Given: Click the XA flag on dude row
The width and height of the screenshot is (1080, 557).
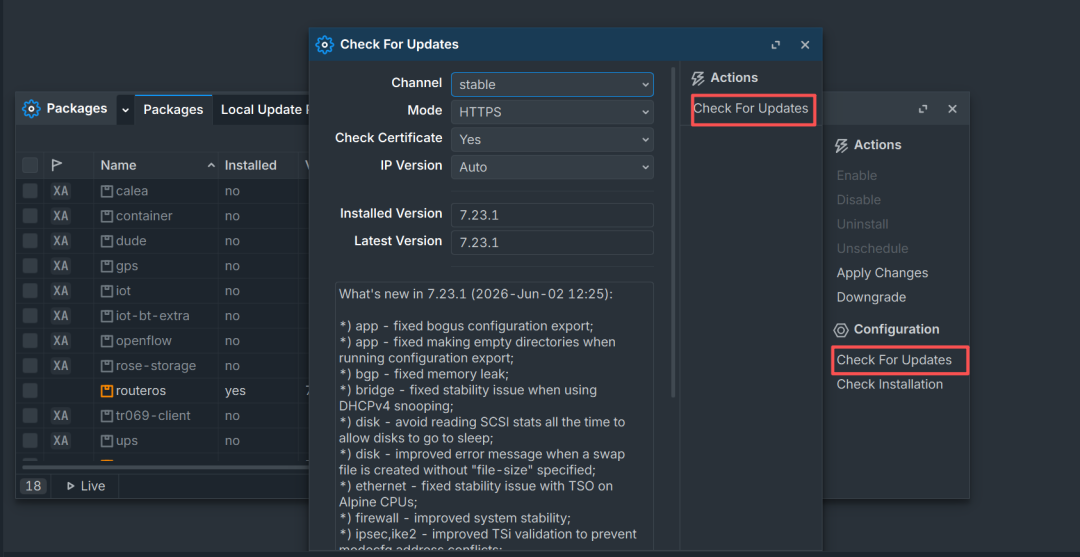Looking at the screenshot, I should (61, 241).
